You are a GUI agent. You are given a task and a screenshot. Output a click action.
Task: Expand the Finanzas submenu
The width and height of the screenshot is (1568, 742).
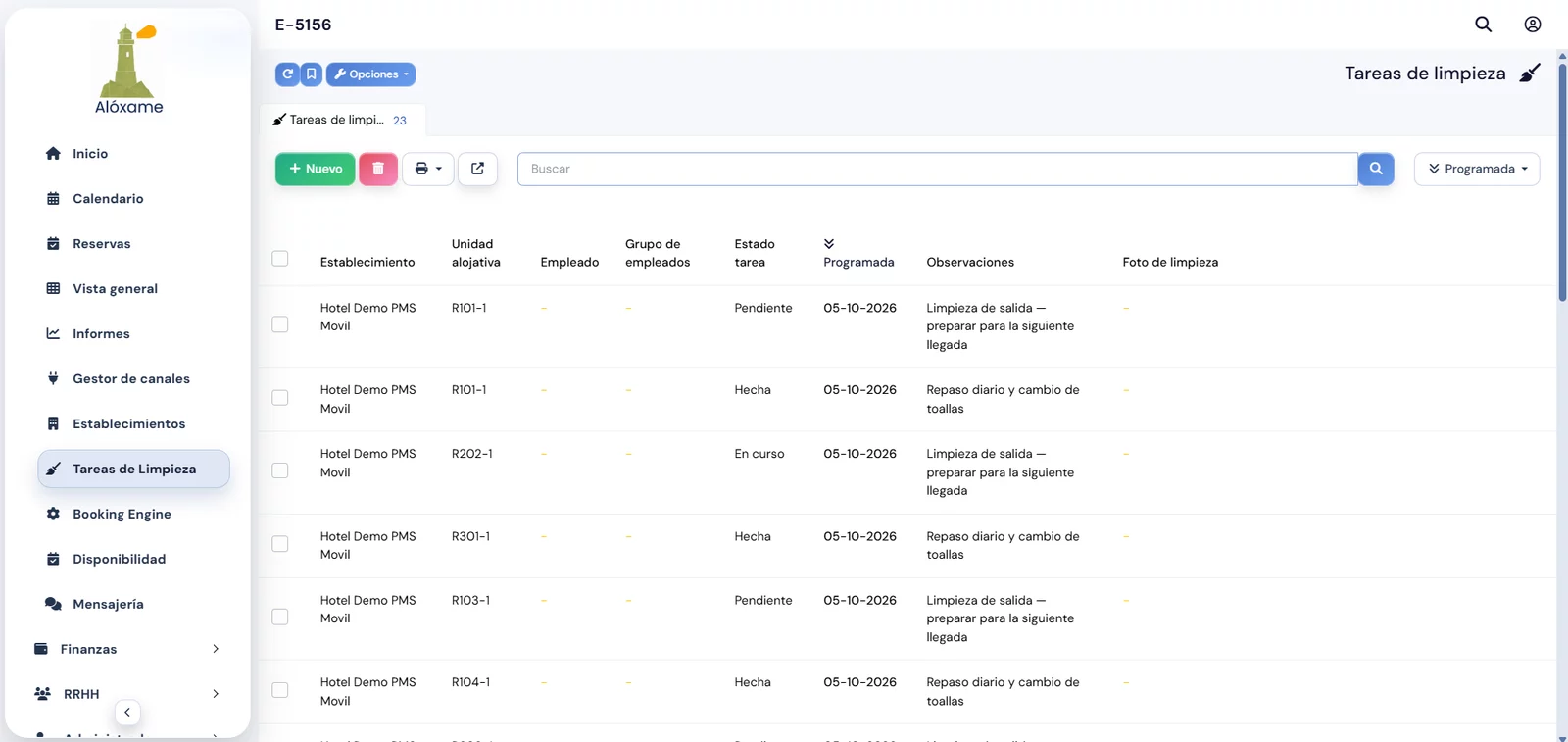[x=216, y=649]
